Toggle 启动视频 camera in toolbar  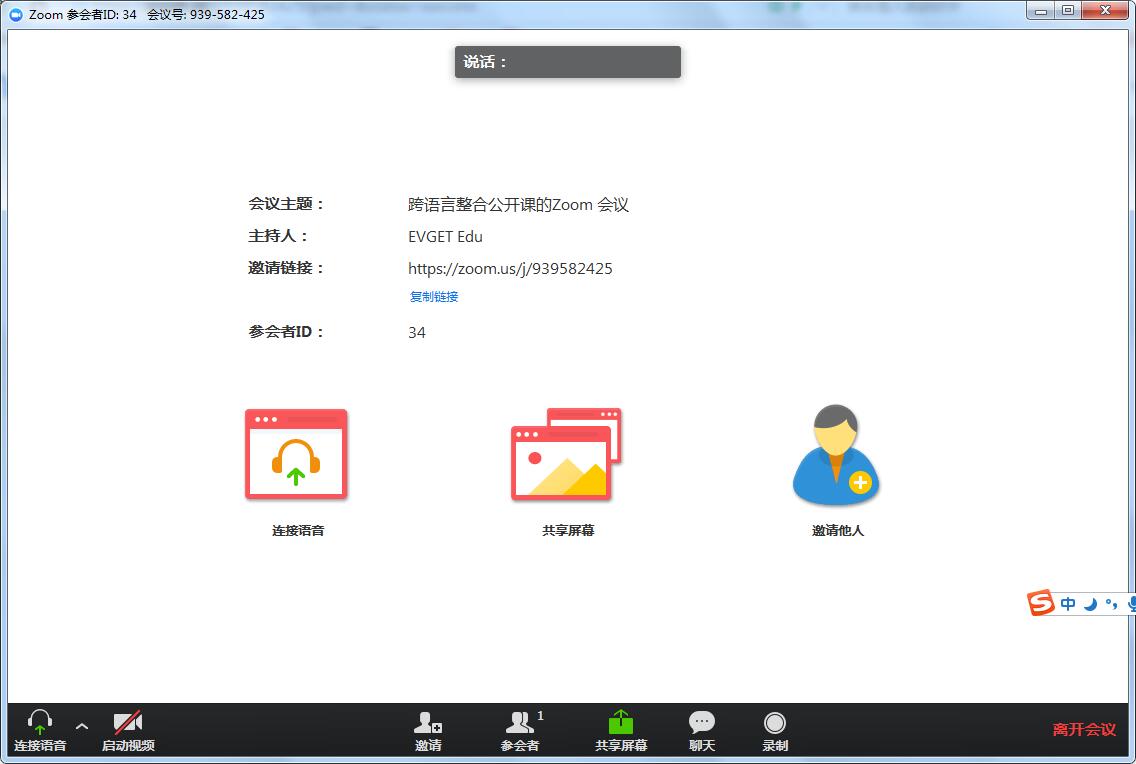click(128, 731)
